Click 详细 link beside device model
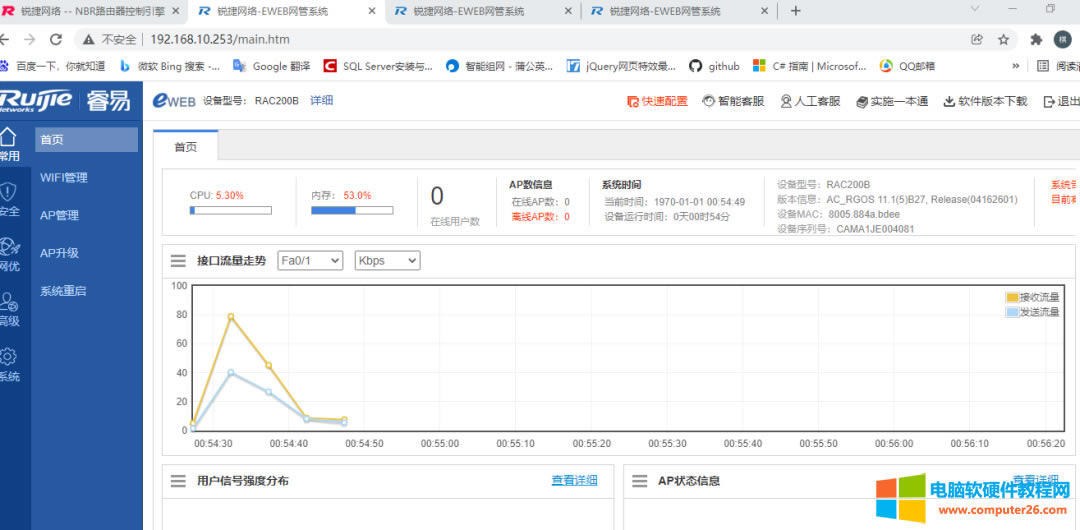 point(321,101)
